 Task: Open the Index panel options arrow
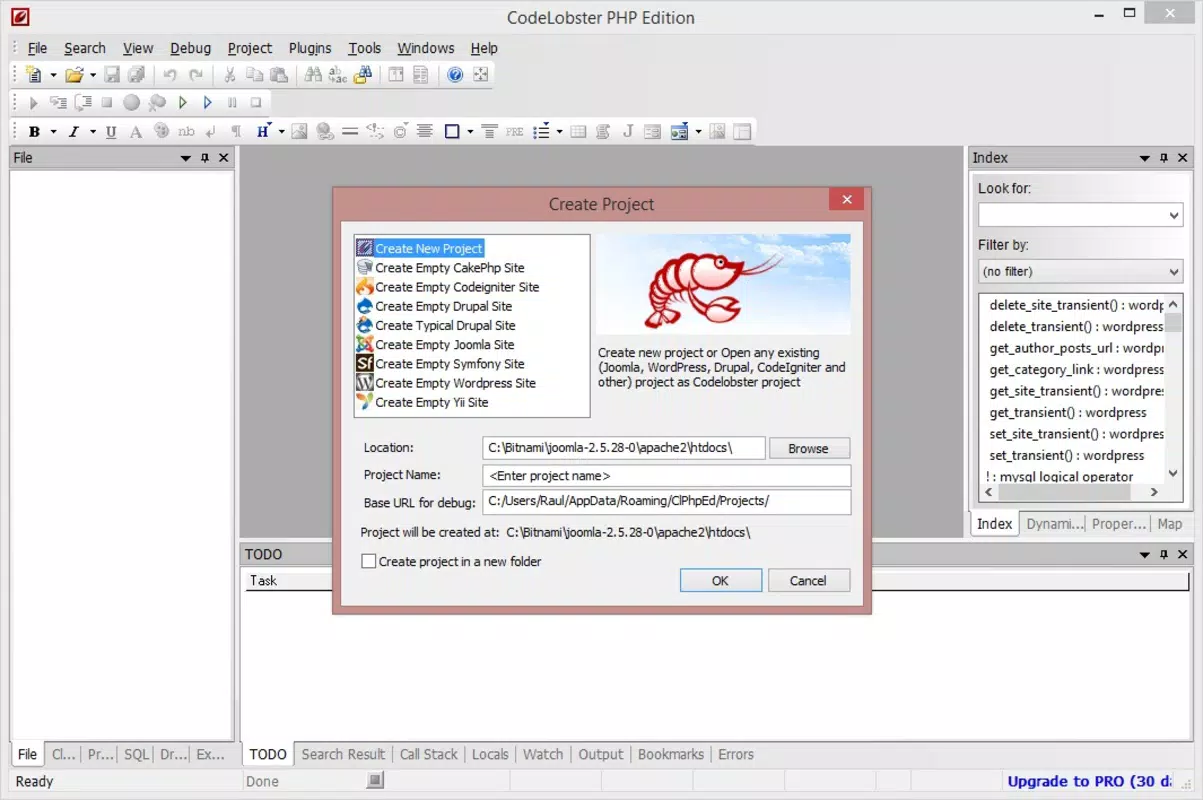[1145, 158]
